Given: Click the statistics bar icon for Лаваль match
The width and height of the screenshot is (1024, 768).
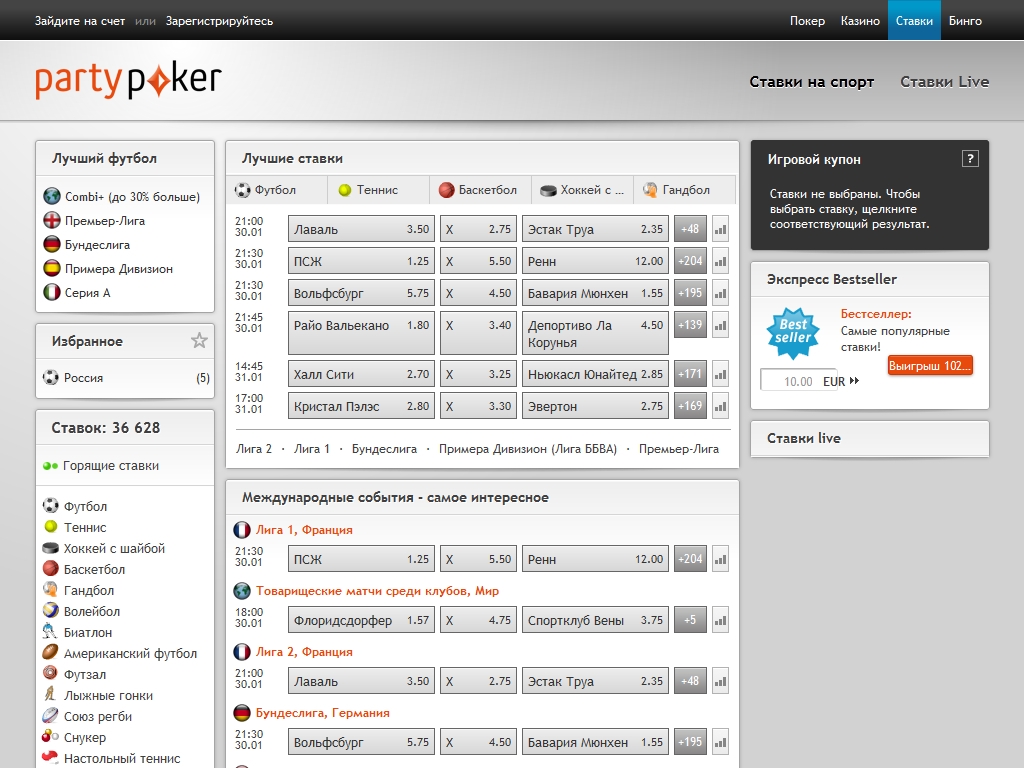Looking at the screenshot, I should click(x=720, y=229).
